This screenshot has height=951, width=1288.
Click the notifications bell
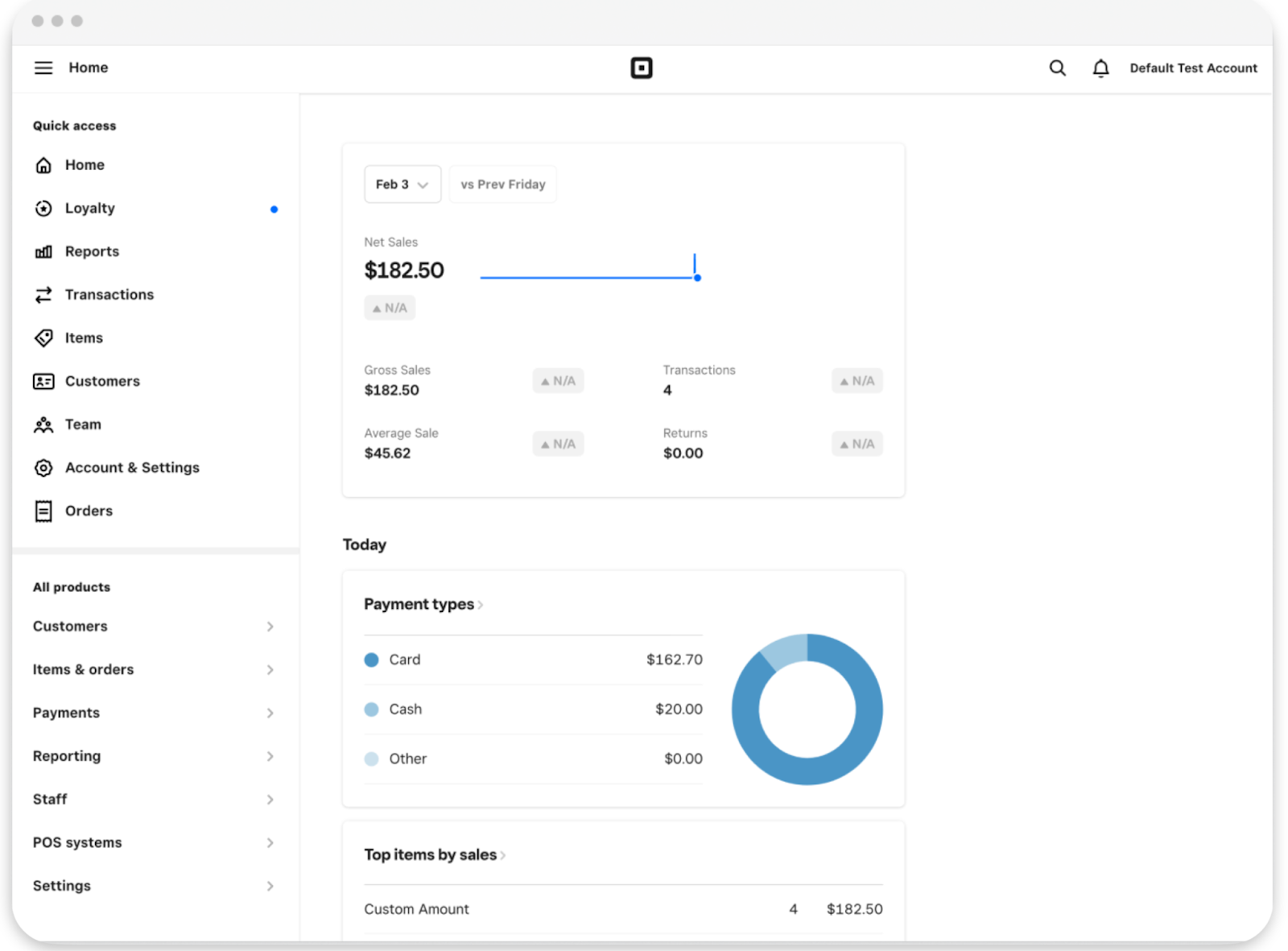[1100, 68]
